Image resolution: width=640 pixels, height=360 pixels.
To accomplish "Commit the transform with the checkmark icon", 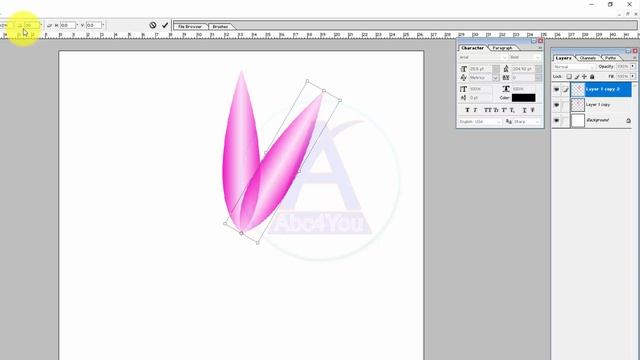I will coord(165,25).
